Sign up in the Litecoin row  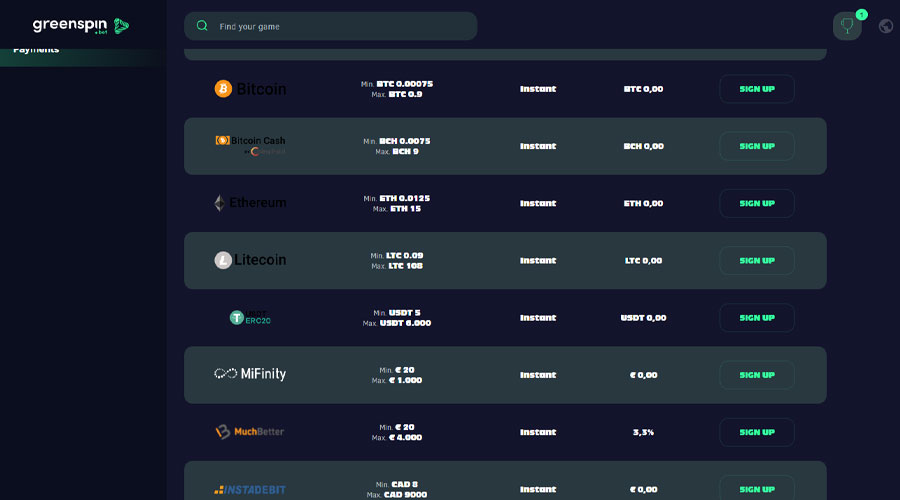tap(757, 261)
